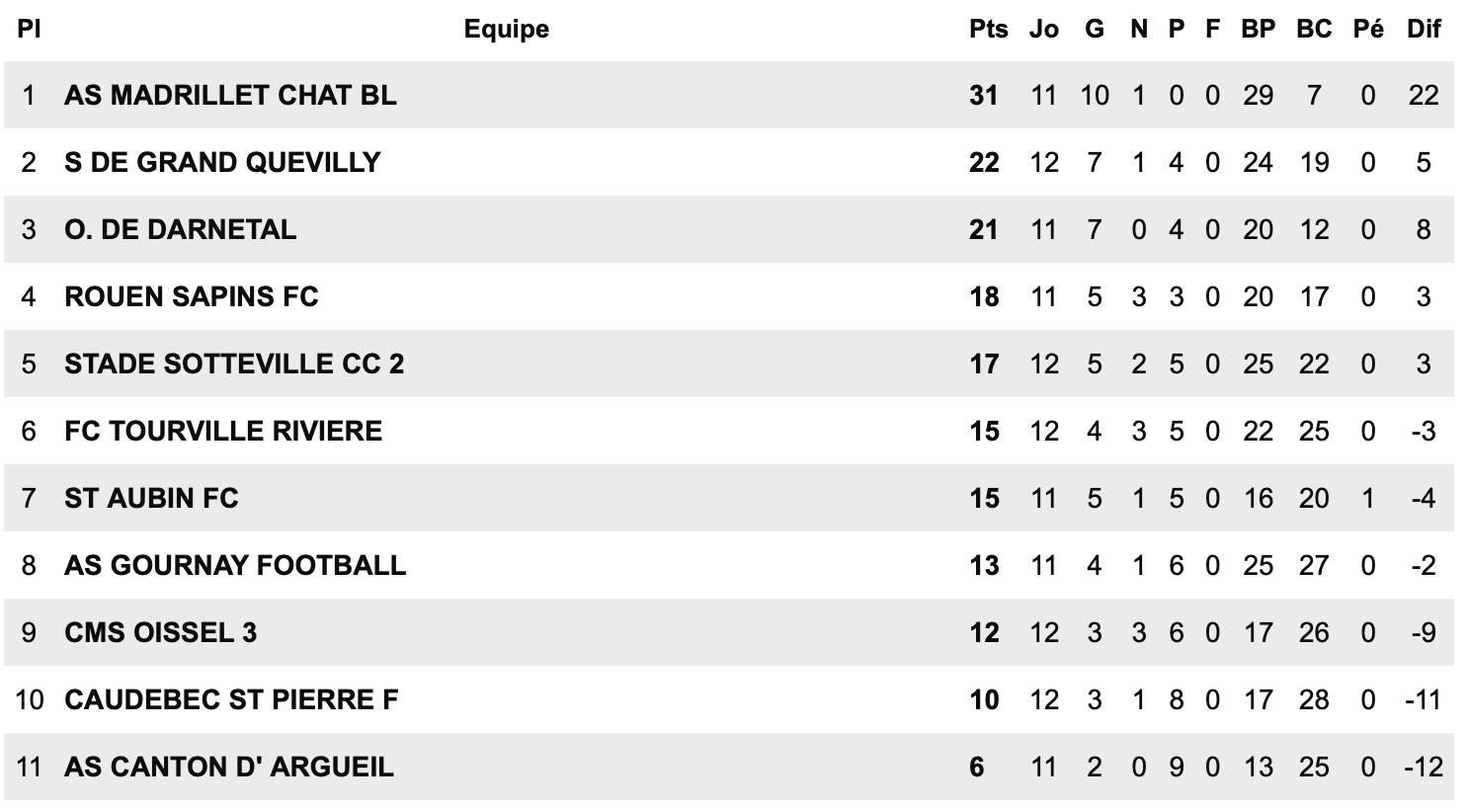Select the O. DE DARNETAL team
This screenshot has height=812, width=1468.
tap(180, 229)
